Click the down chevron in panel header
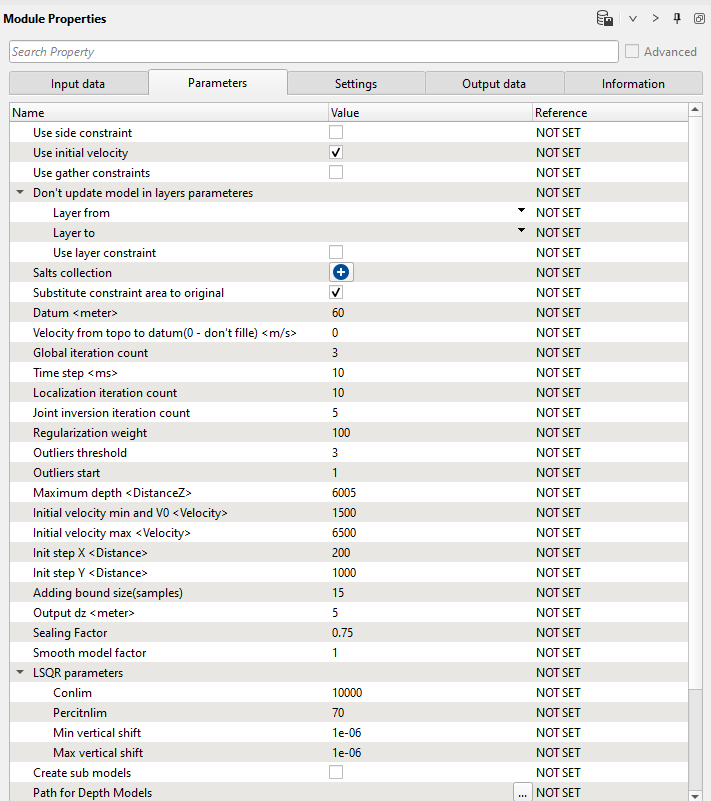 click(632, 18)
